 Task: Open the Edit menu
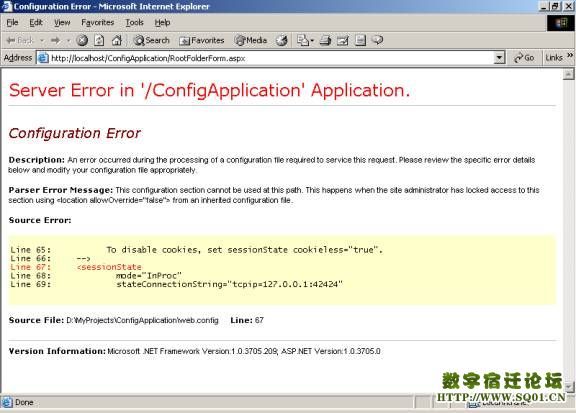coord(36,23)
